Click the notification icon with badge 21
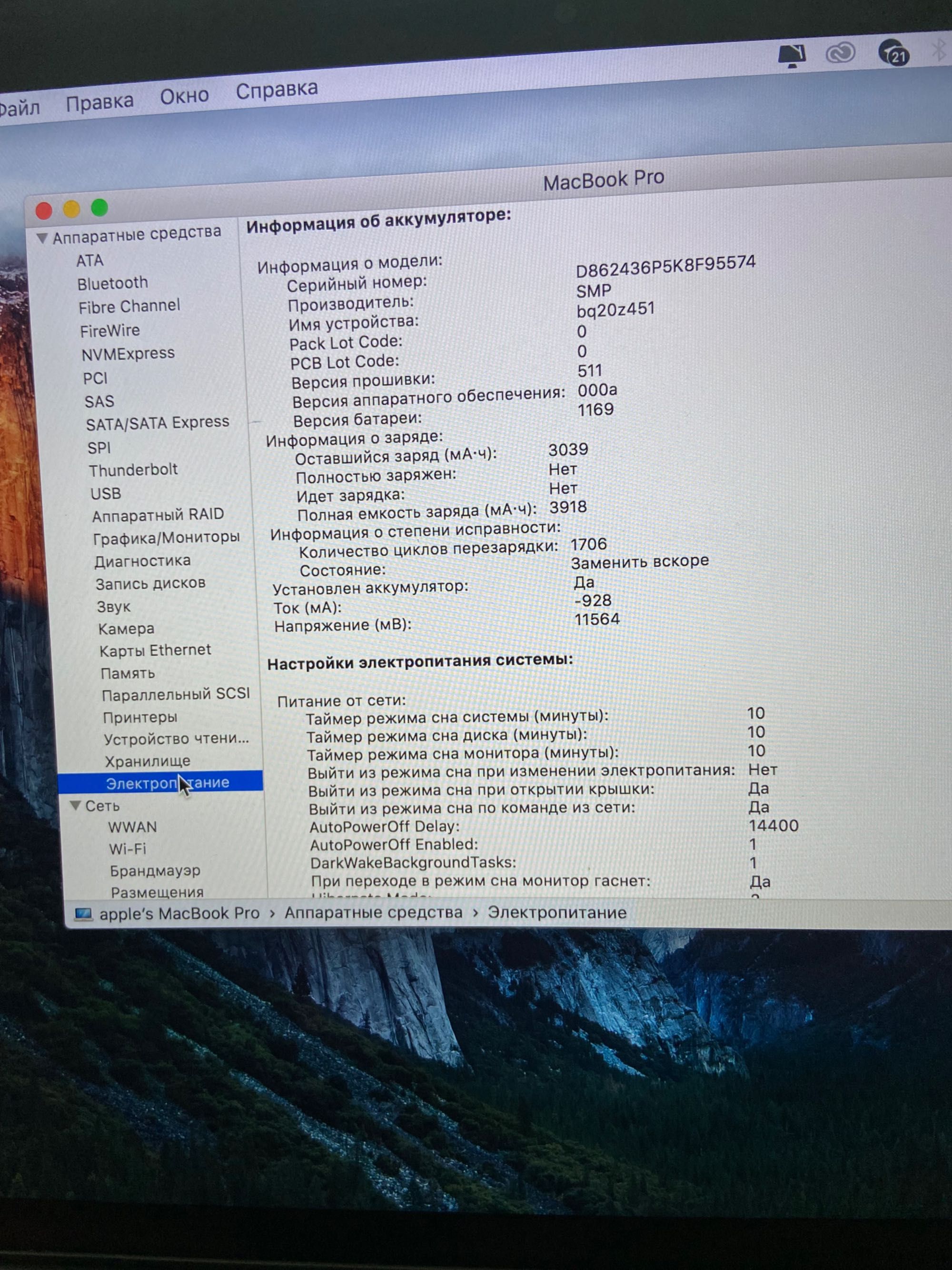 point(893,52)
